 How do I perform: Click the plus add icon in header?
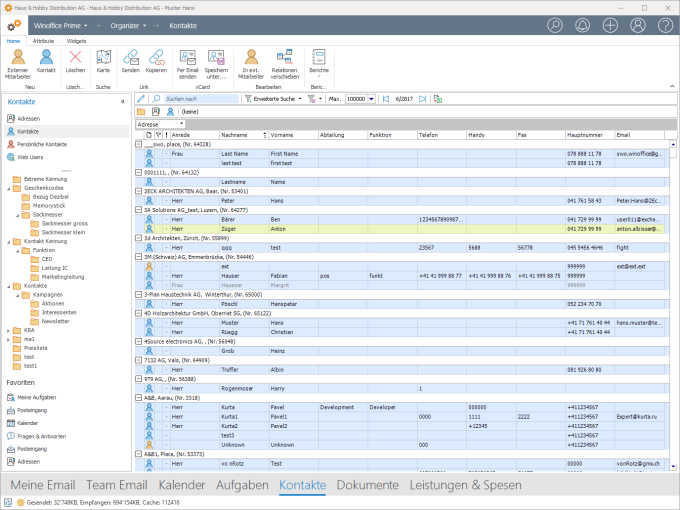point(610,25)
